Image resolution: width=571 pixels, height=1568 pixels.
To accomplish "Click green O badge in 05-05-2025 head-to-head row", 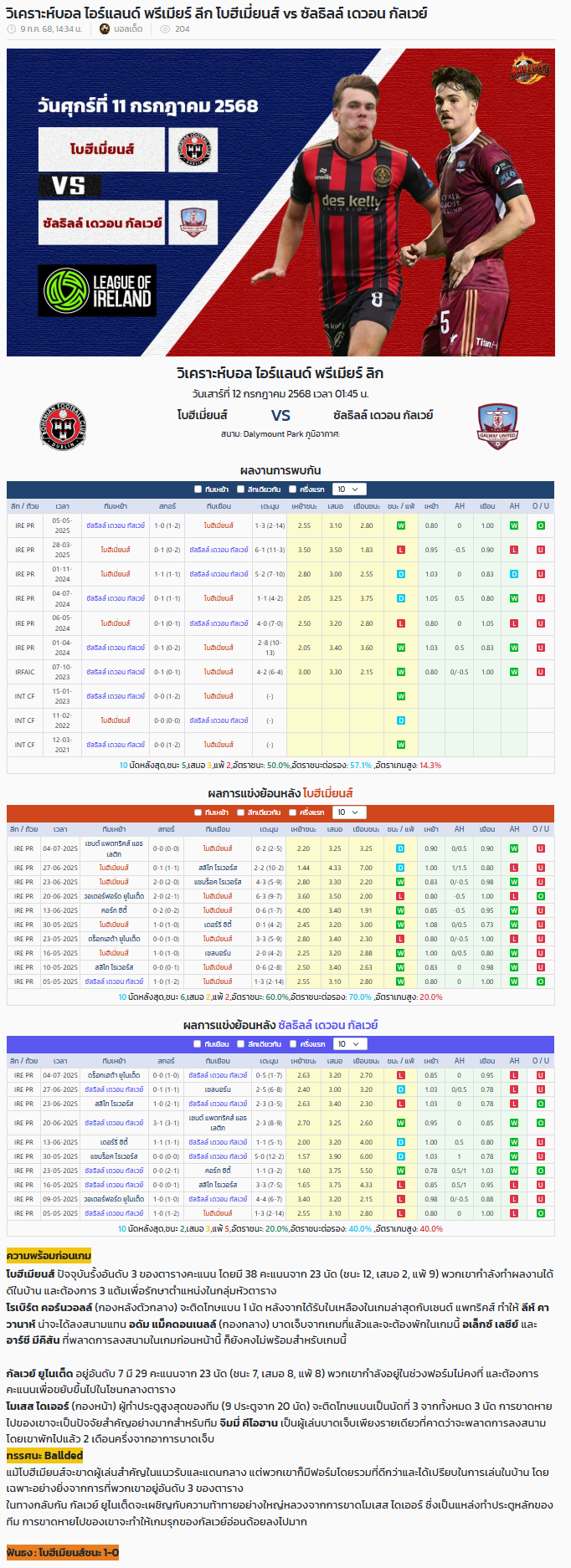I will (541, 525).
